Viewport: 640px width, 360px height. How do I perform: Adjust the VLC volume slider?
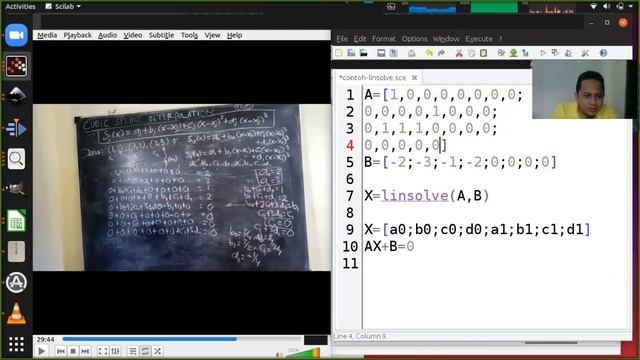[x=304, y=353]
